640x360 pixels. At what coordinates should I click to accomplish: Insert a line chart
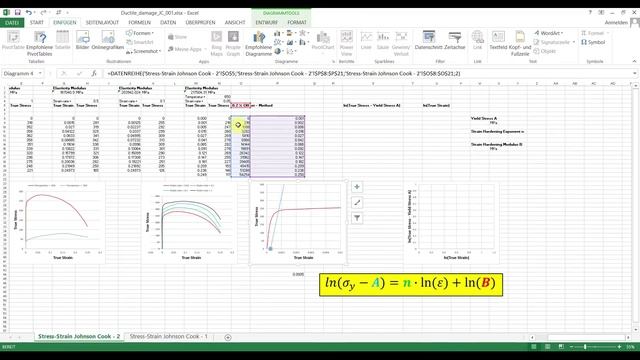coord(278,42)
